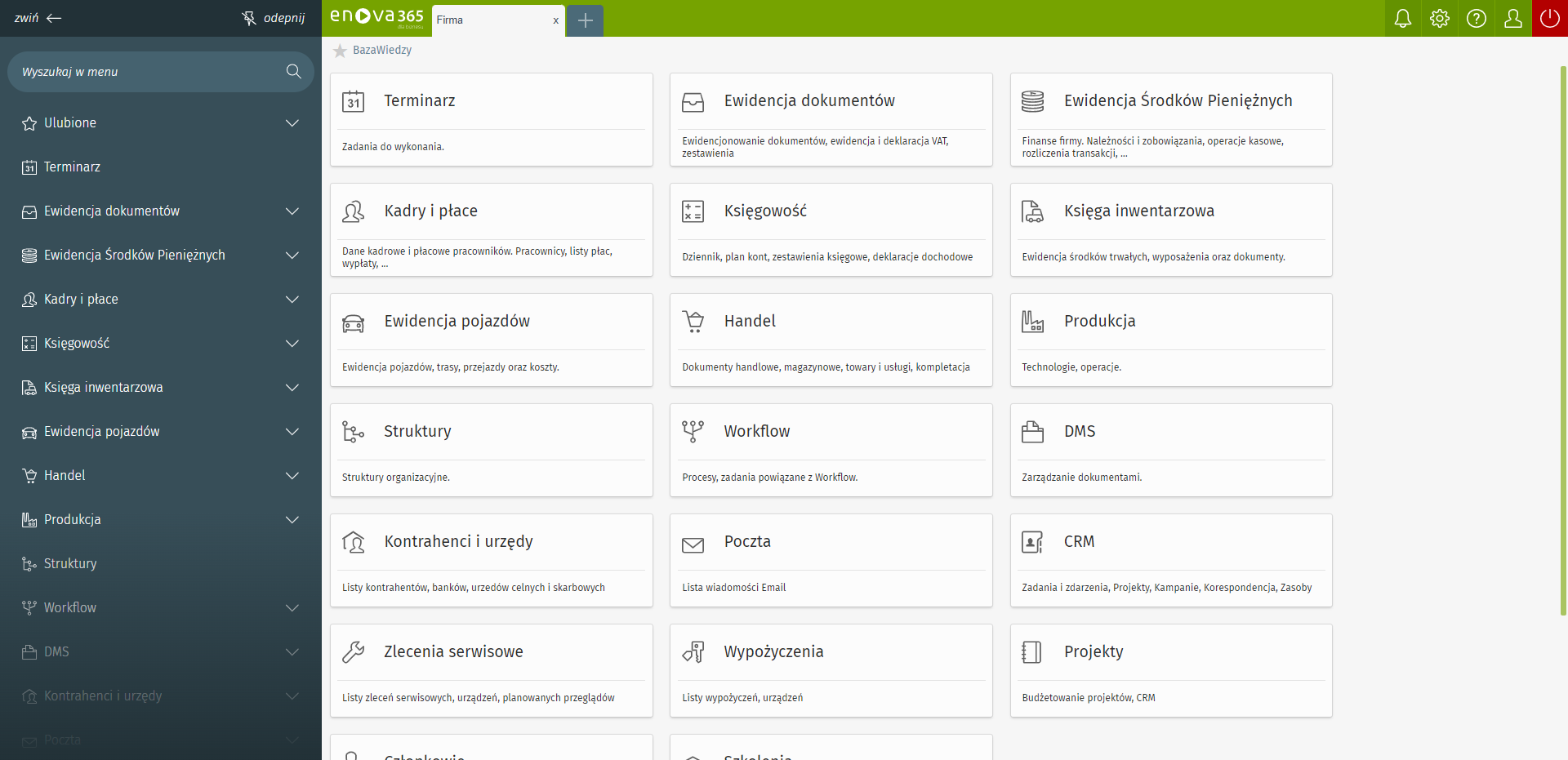1568x760 pixels.
Task: Click the red power logout icon
Action: 1549,19
